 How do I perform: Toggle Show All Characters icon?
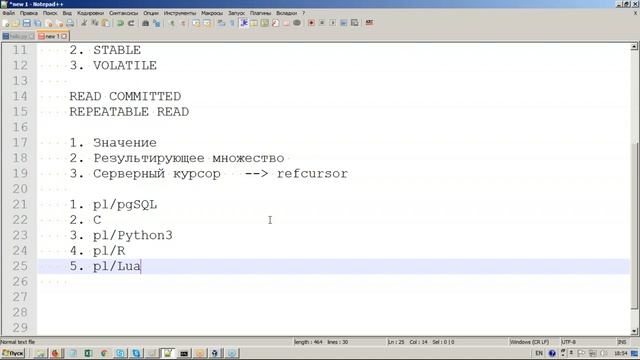tap(232, 23)
